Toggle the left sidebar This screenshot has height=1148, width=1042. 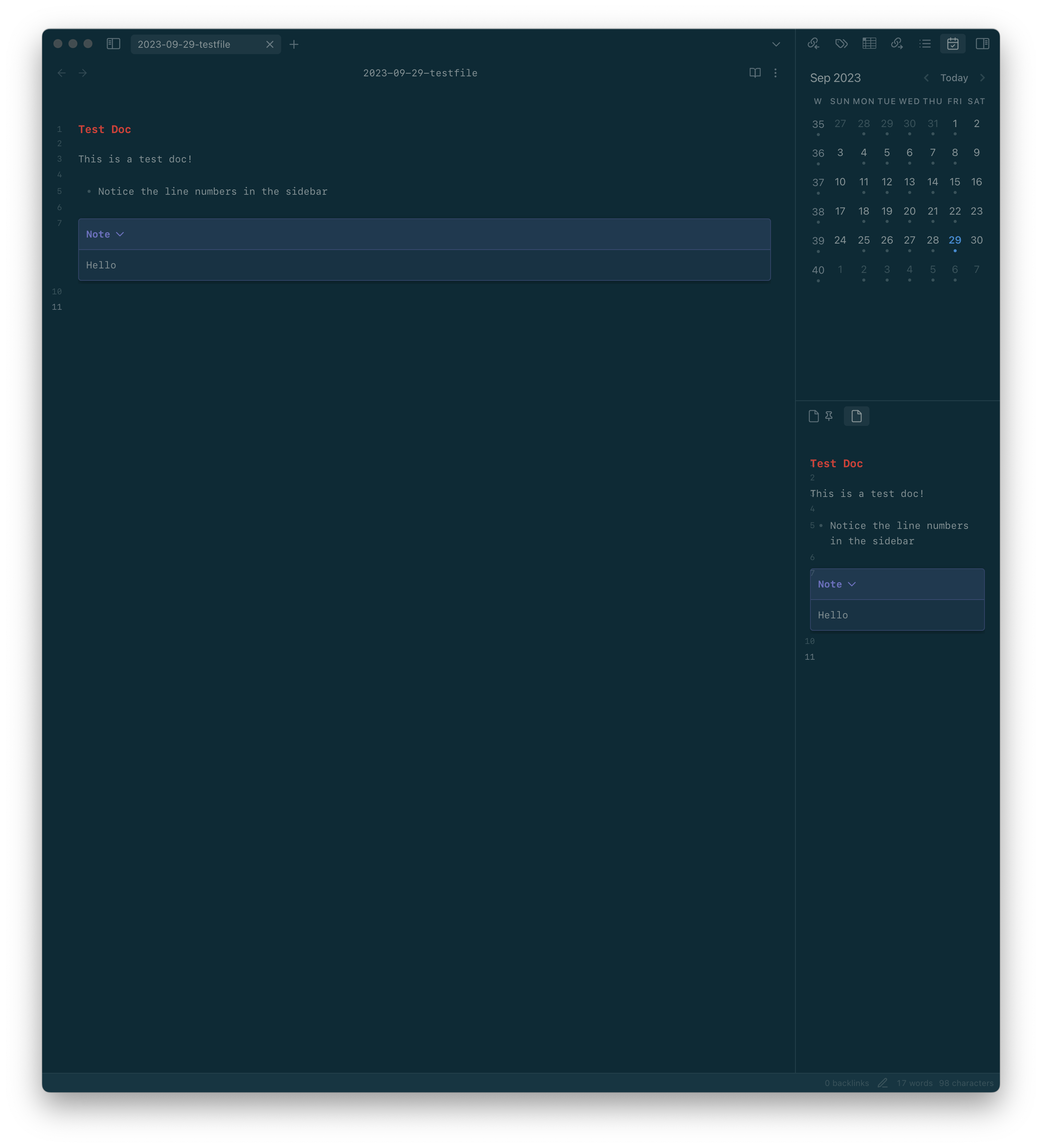pos(113,44)
